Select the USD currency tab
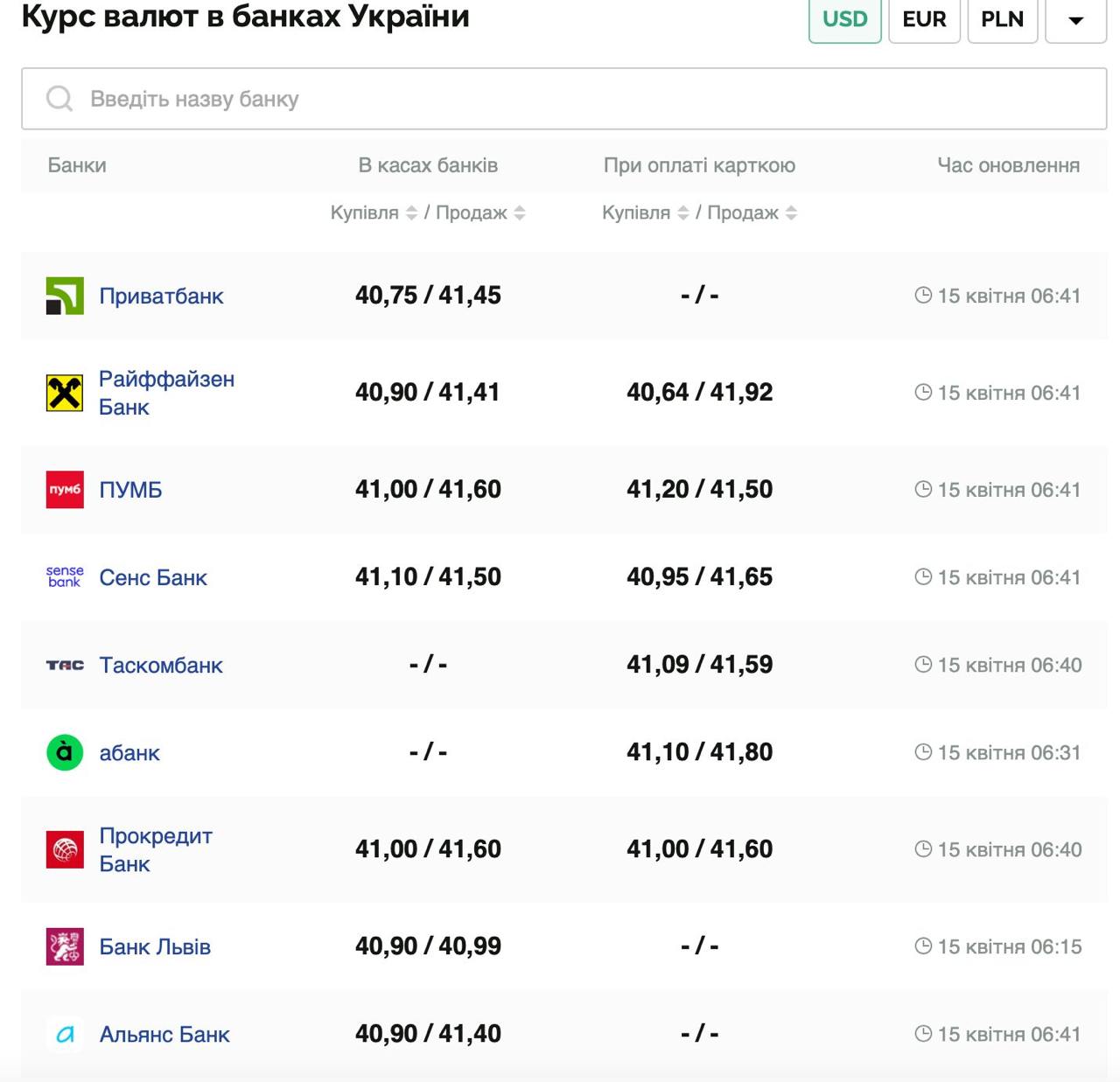Viewport: 1120px width, 1082px height. click(x=844, y=19)
